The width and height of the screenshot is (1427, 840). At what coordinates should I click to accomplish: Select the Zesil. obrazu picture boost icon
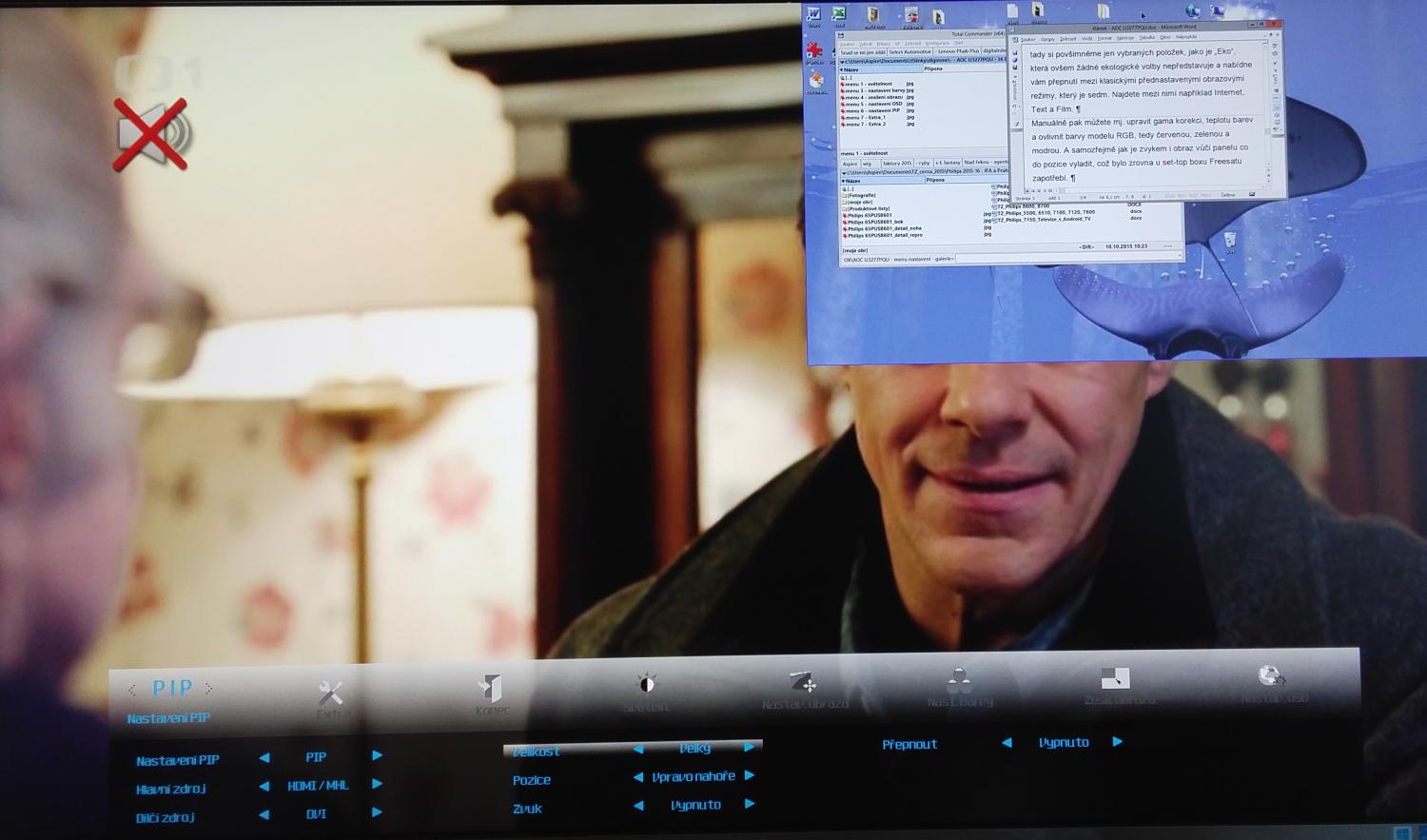pos(1115,678)
